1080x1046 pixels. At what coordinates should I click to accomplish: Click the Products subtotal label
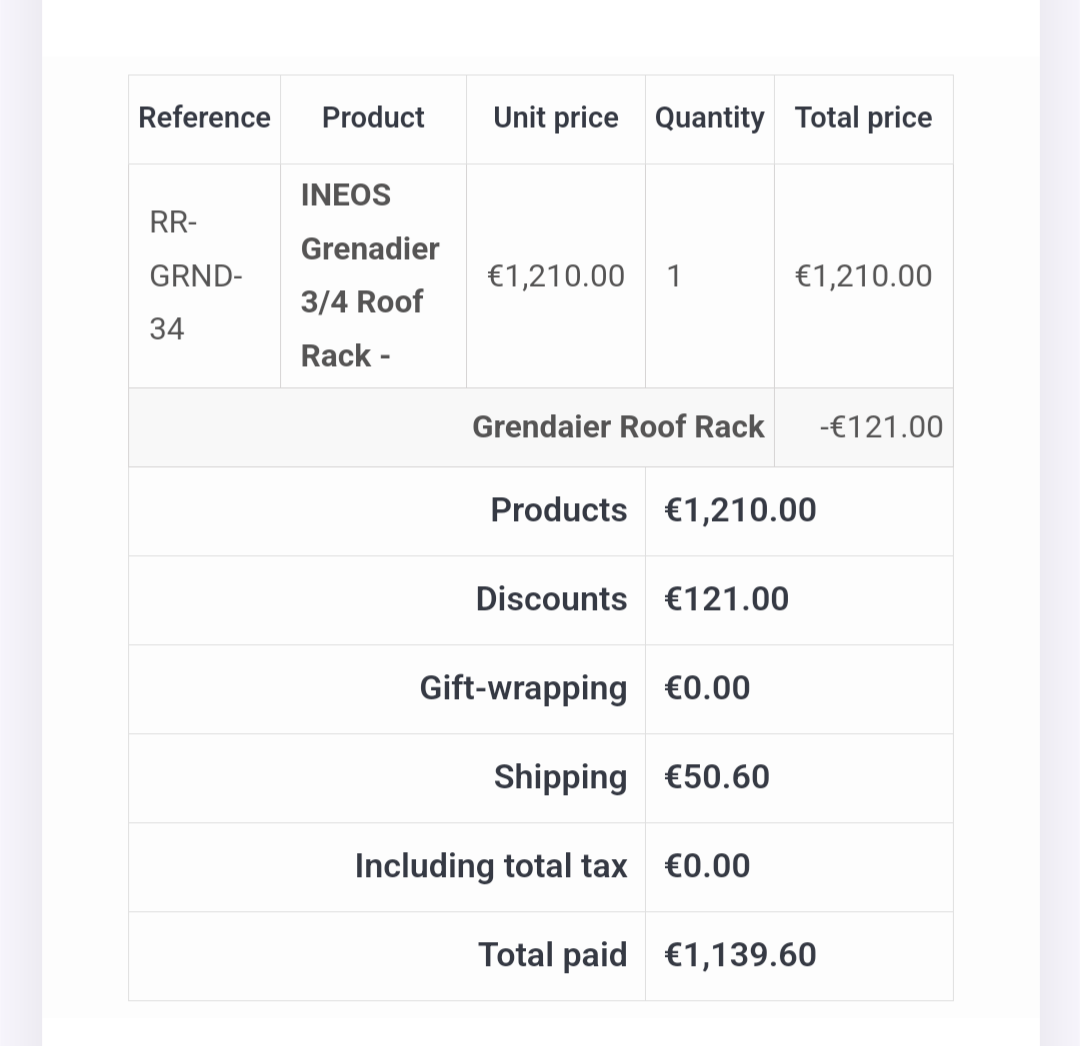click(559, 510)
